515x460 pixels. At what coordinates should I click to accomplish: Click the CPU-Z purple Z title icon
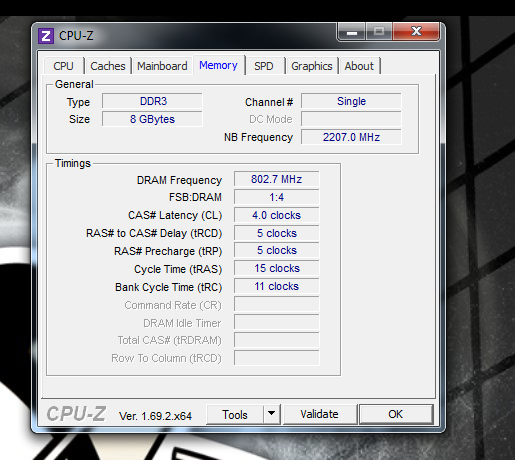46,36
